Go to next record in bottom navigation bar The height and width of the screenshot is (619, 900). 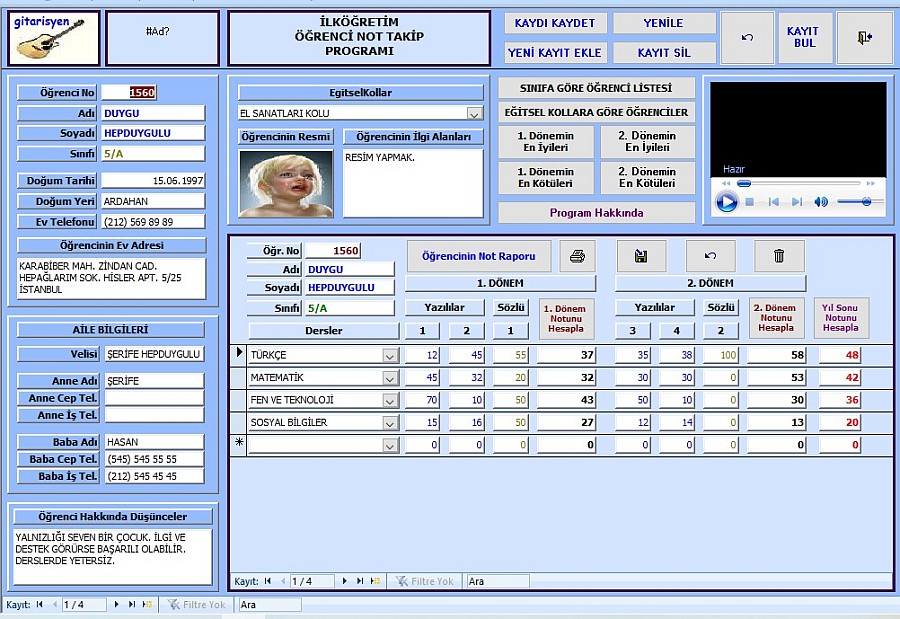pyautogui.click(x=117, y=605)
